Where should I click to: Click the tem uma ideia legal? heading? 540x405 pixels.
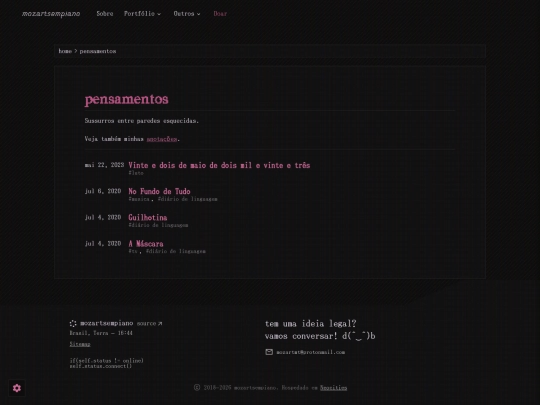(311, 324)
